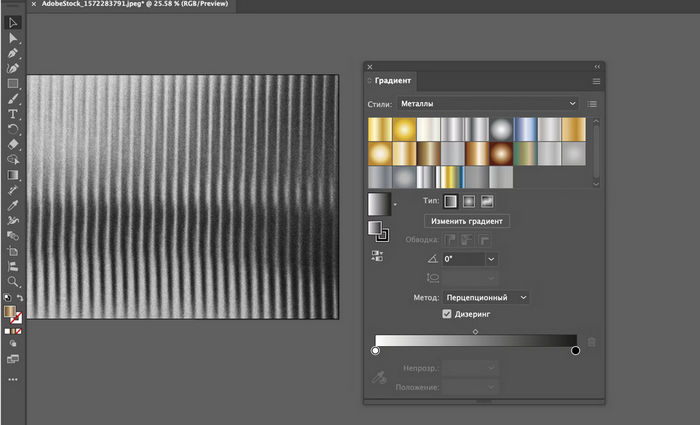The width and height of the screenshot is (700, 425).
Task: Select the Zoom magnifier tool
Action: point(13,282)
